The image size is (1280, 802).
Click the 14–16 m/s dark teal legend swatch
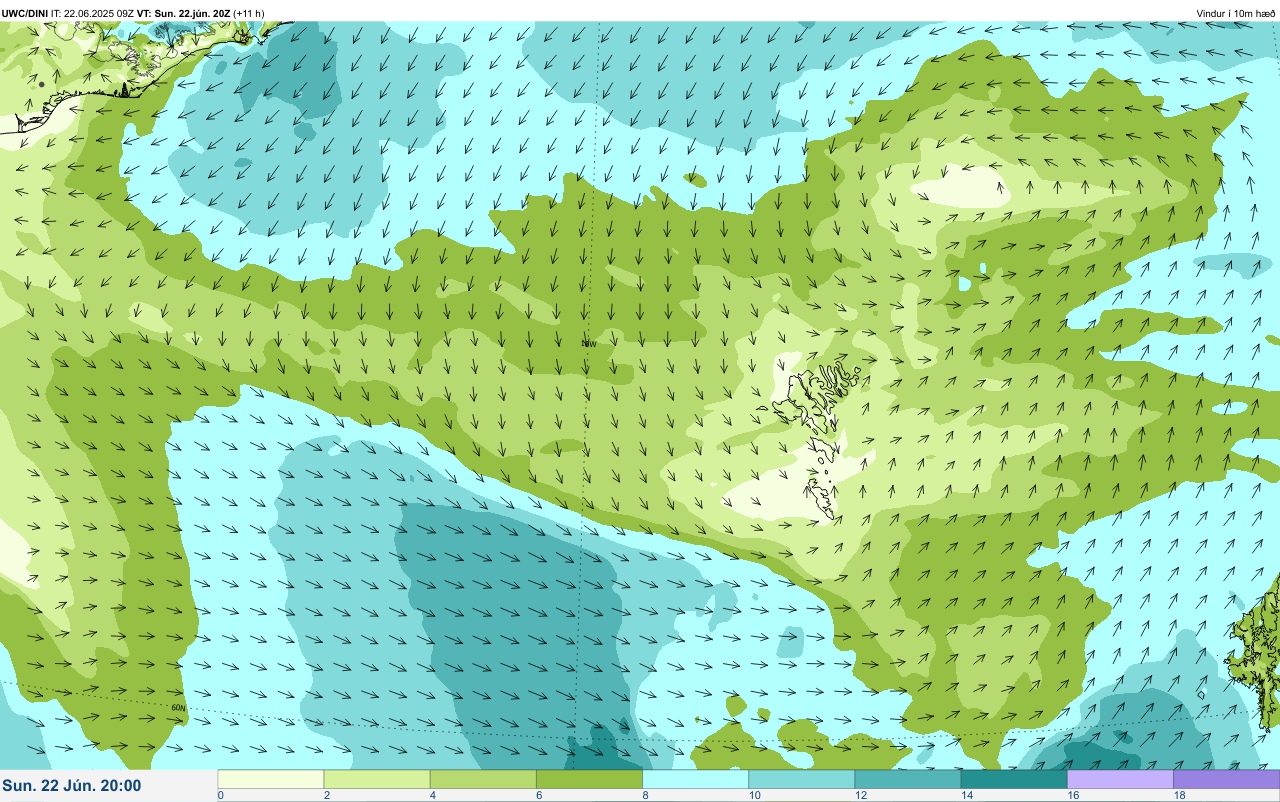pyautogui.click(x=1014, y=779)
